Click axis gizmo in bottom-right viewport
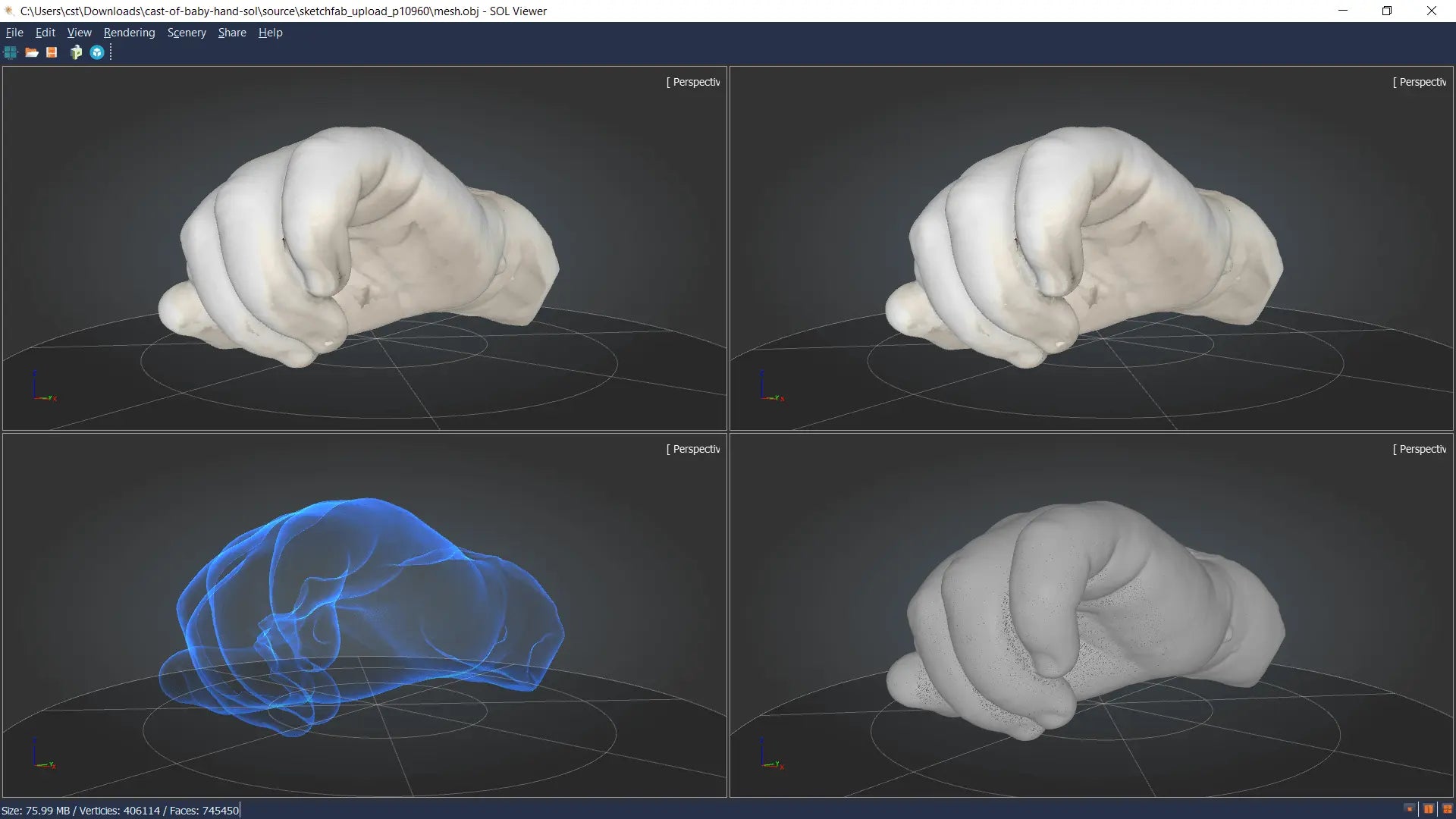 pyautogui.click(x=771, y=754)
